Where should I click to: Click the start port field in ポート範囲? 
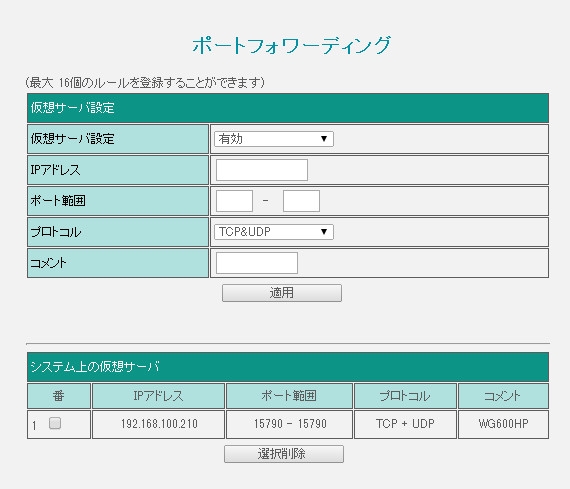pos(234,201)
